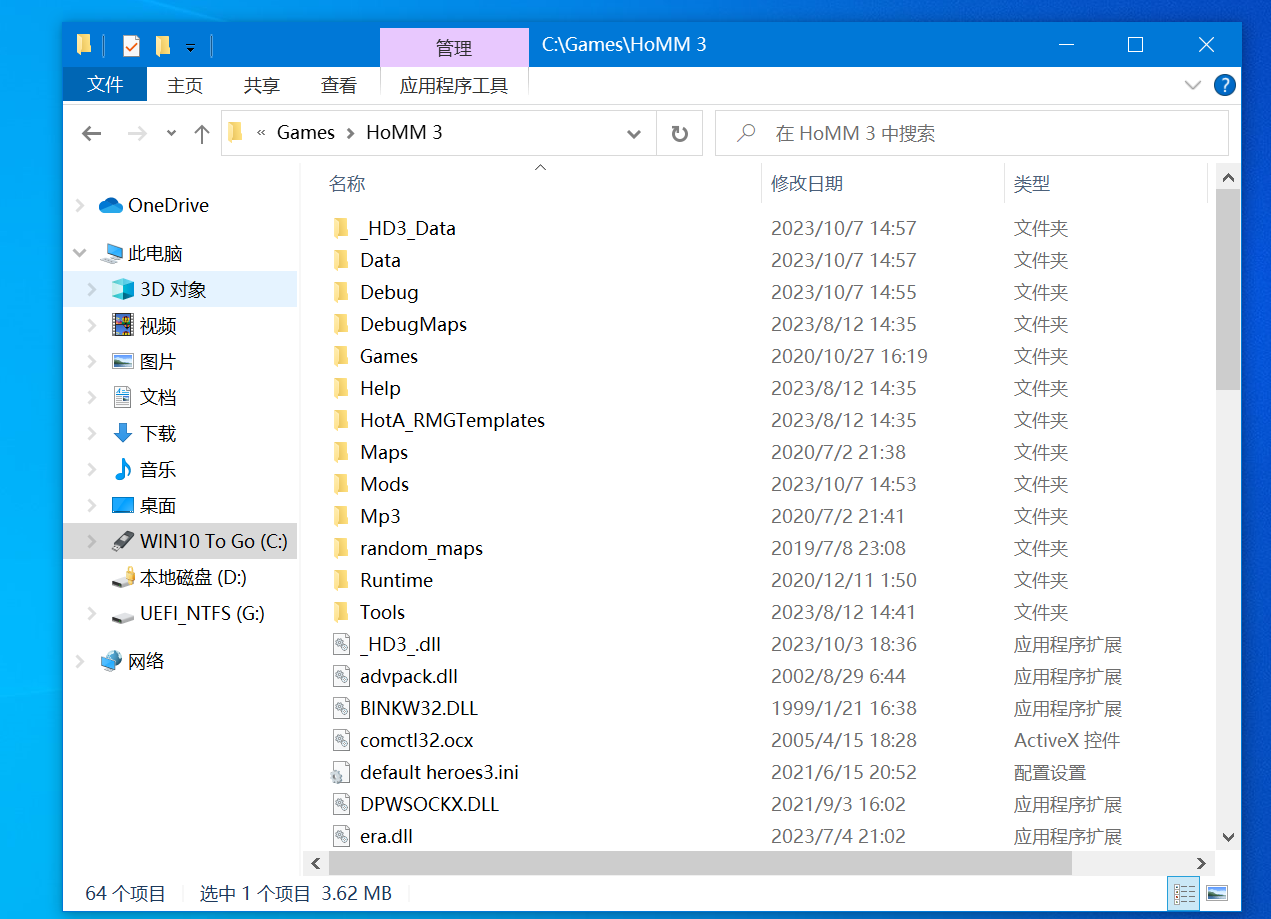Click the vertical scrollbar thumb
Image resolution: width=1271 pixels, height=919 pixels.
(x=1228, y=288)
